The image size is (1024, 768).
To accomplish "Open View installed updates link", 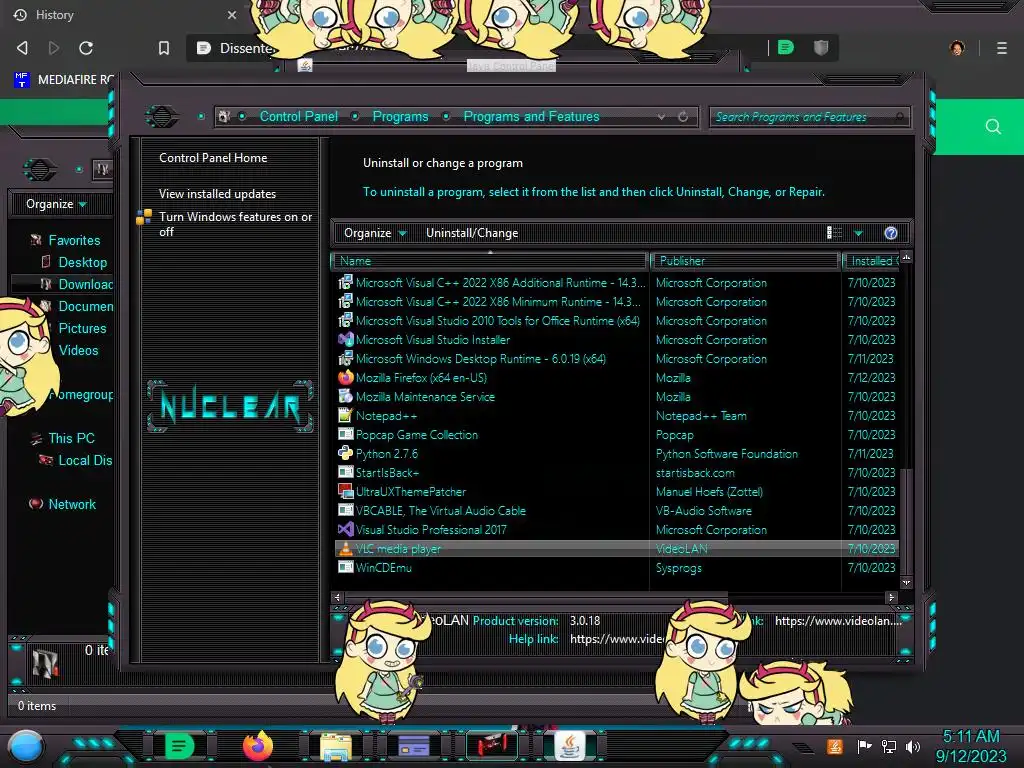I will coord(217,194).
